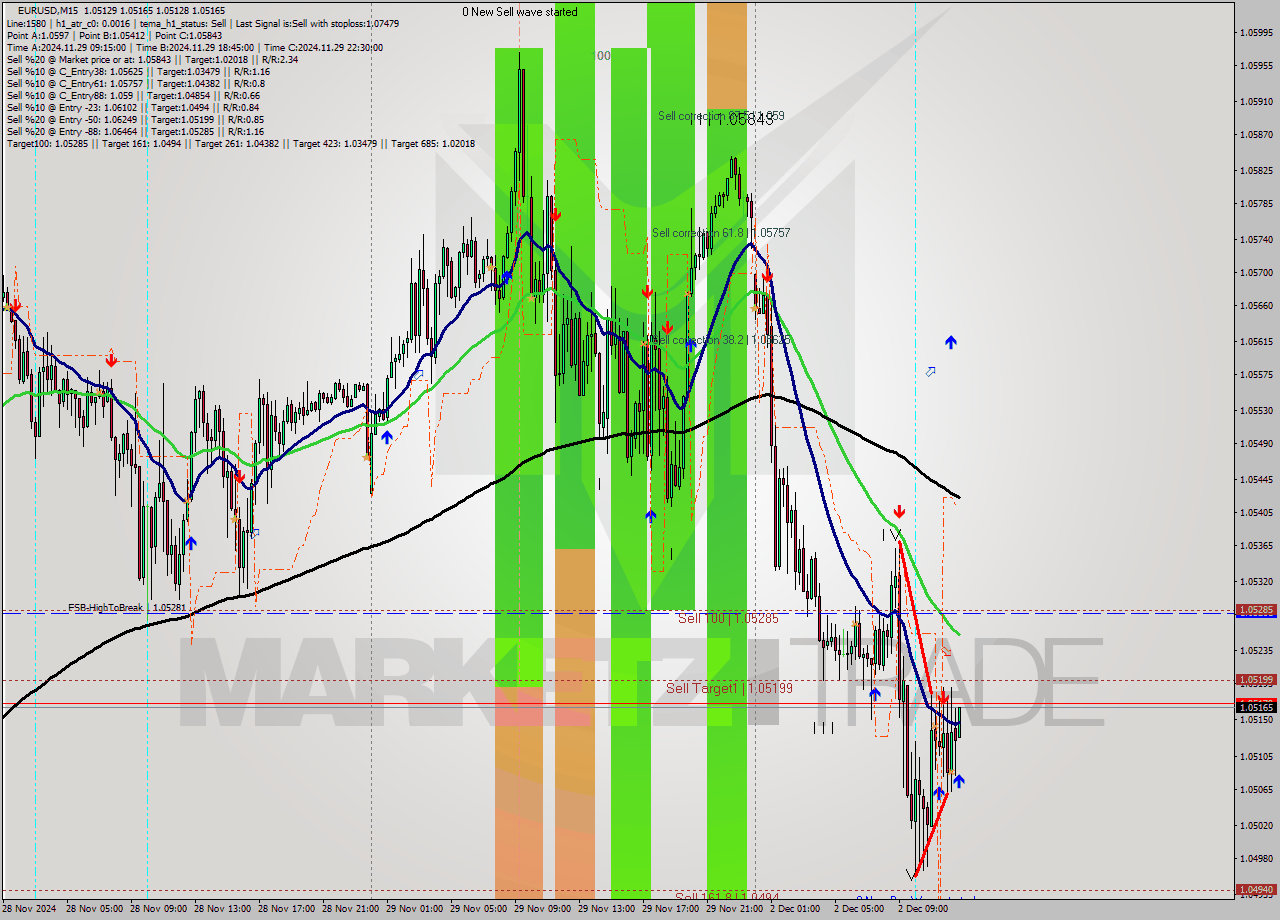1280x920 pixels.
Task: Click the 1.05065 price axis label
Action: pyautogui.click(x=1255, y=789)
